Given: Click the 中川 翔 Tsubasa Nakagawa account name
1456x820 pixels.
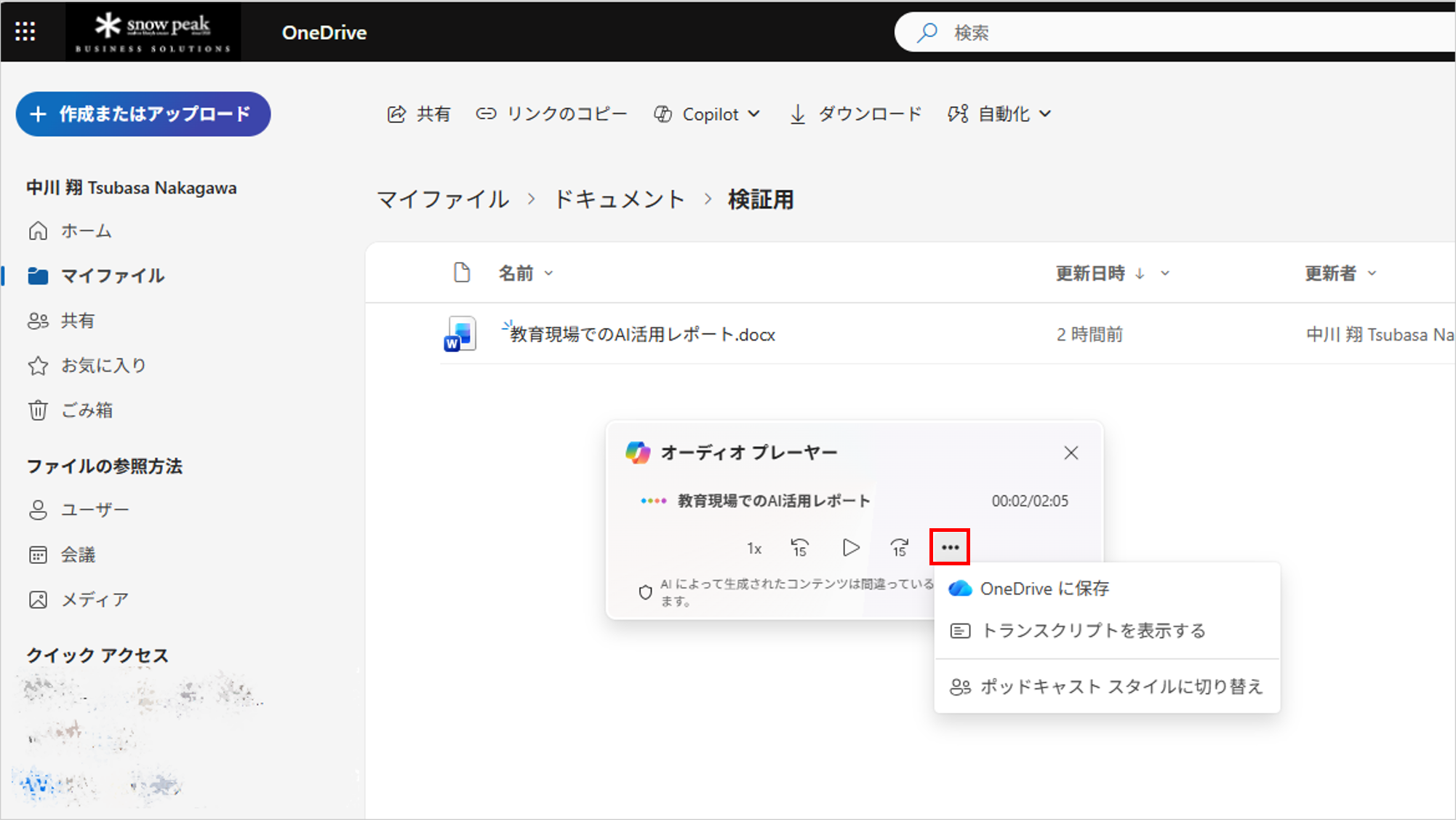Looking at the screenshot, I should [x=132, y=188].
